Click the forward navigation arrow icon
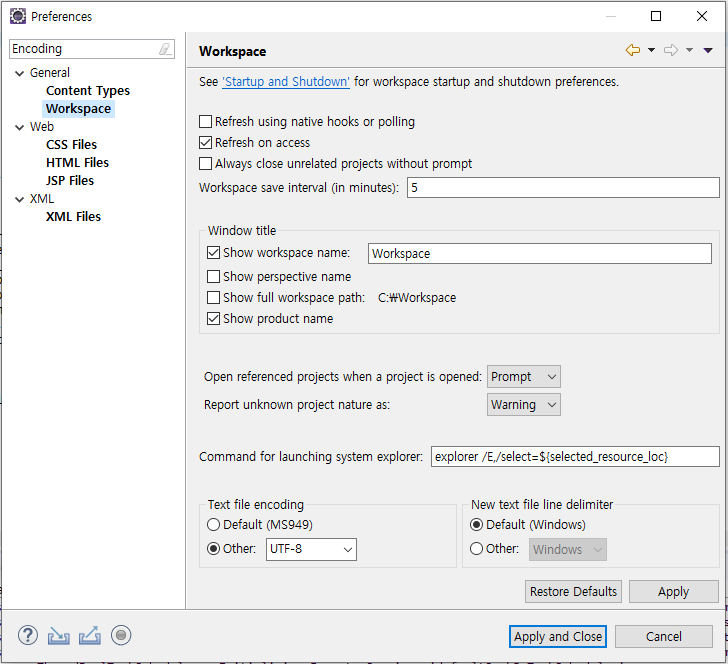The width and height of the screenshot is (728, 664). point(671,50)
